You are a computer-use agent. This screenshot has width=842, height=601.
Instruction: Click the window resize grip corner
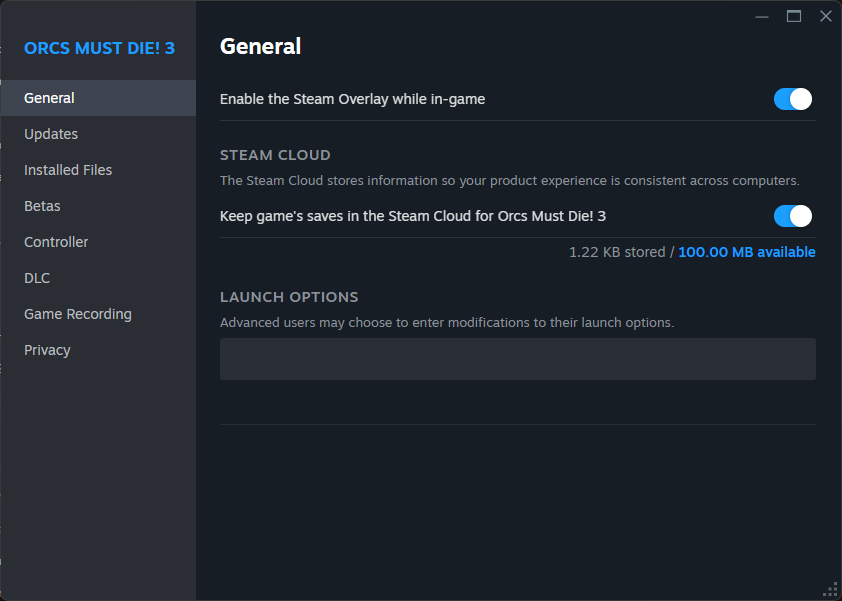[830, 590]
